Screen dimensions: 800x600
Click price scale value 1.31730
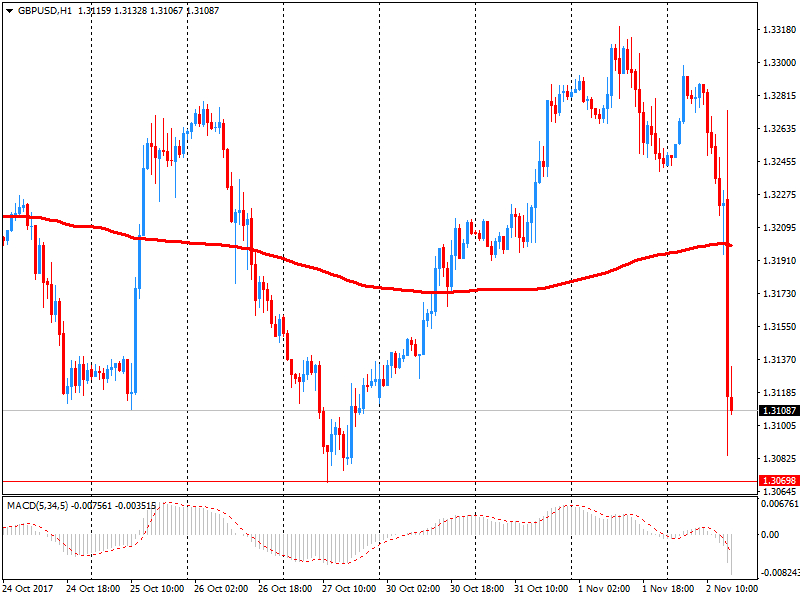click(779, 294)
